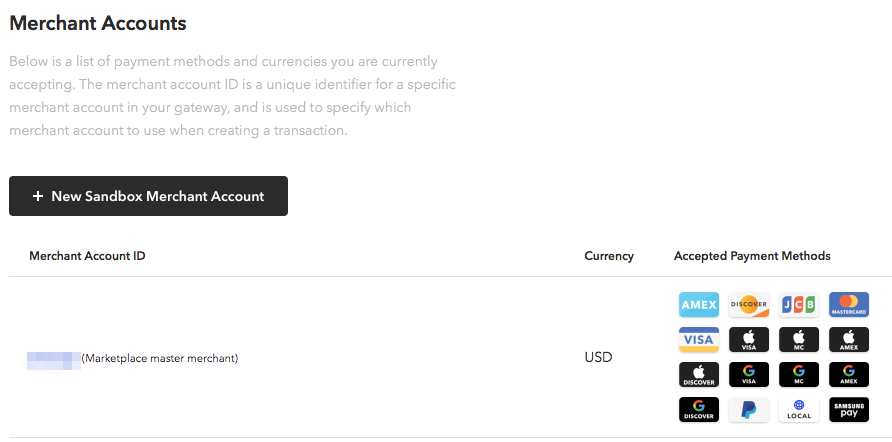Image resolution: width=892 pixels, height=442 pixels.
Task: Click the JCB card icon
Action: tap(798, 305)
